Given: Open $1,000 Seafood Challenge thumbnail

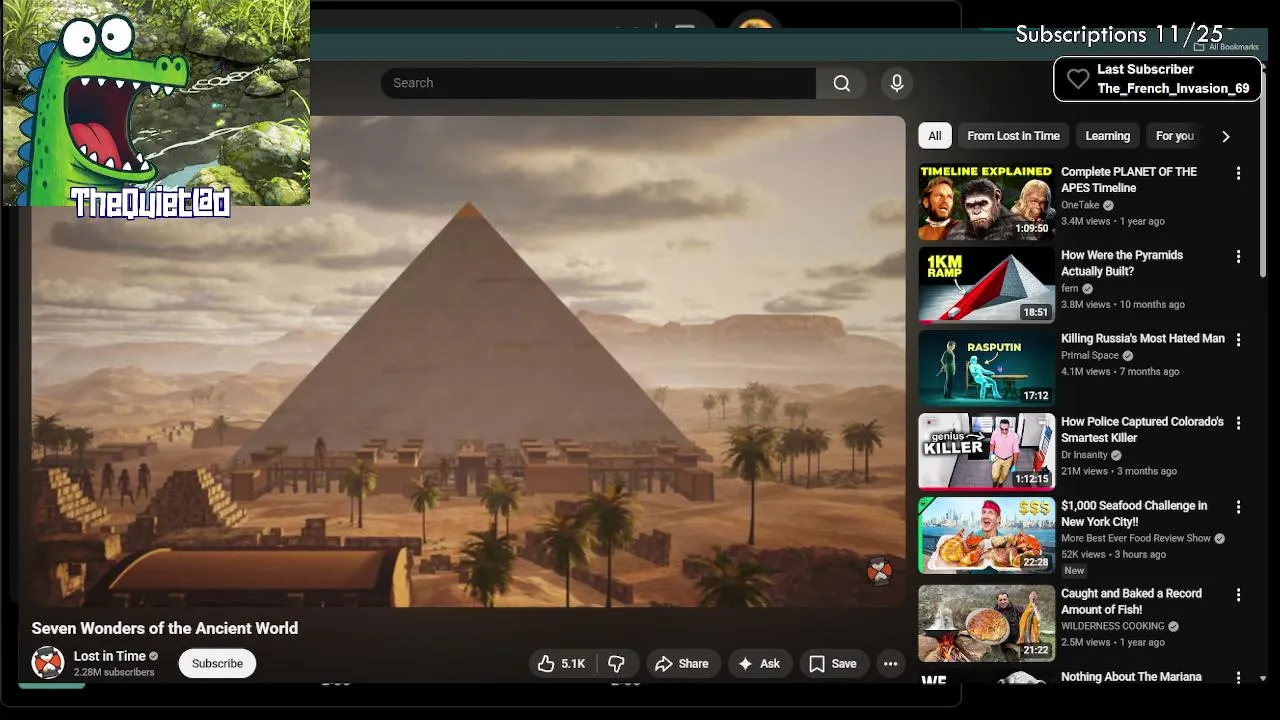Looking at the screenshot, I should (987, 535).
